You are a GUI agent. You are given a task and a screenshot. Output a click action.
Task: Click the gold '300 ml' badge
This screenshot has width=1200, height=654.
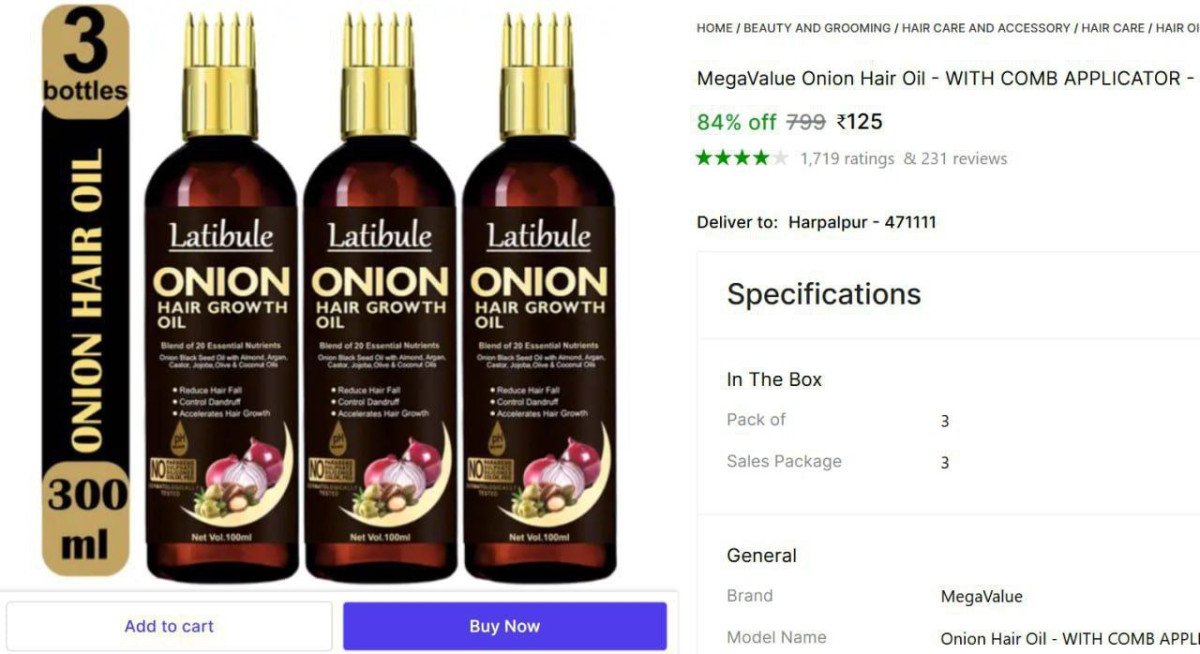pyautogui.click(x=86, y=520)
